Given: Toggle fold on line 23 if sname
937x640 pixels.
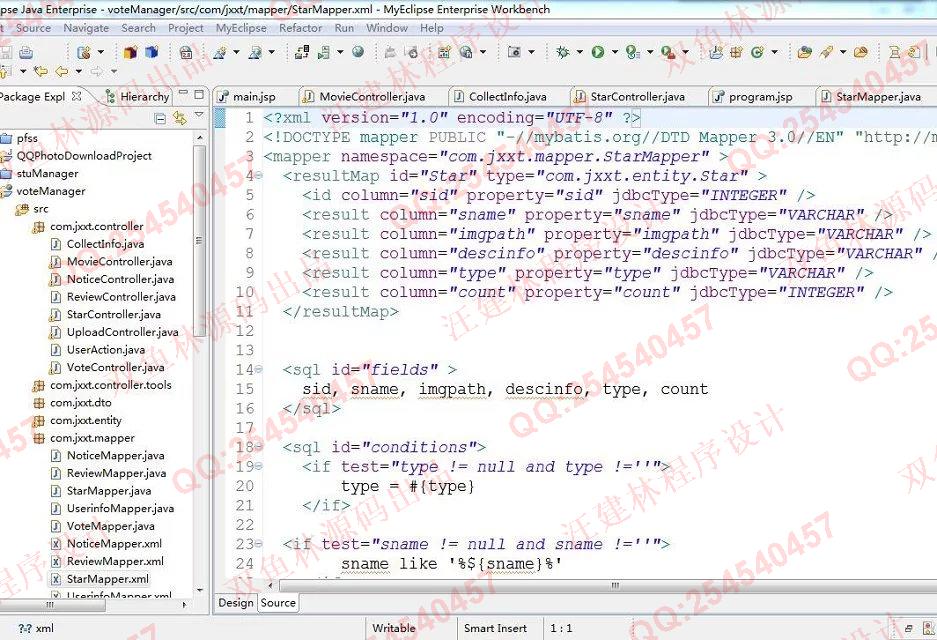Looking at the screenshot, I should 259,544.
